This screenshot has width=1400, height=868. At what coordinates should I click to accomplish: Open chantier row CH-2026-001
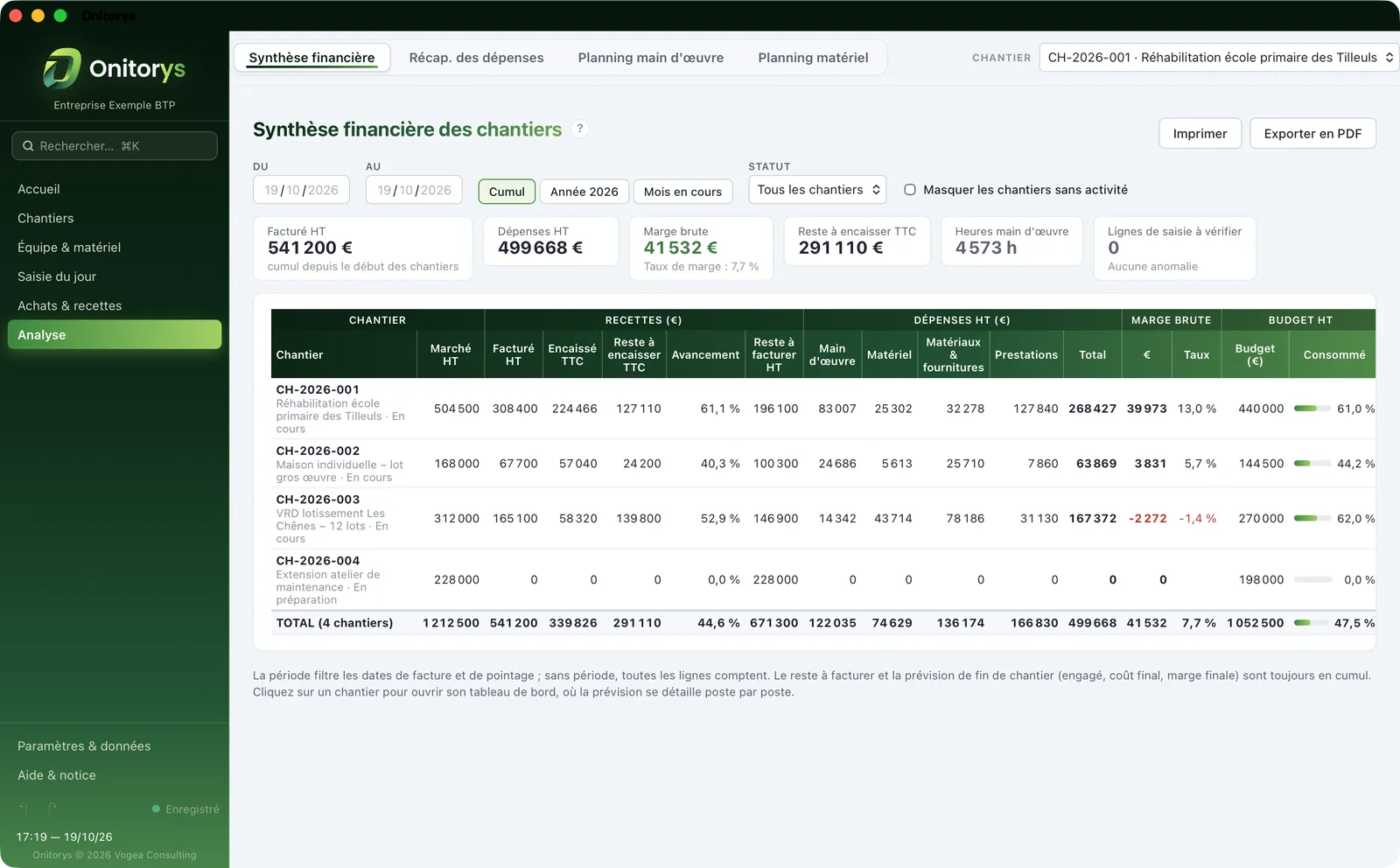pyautogui.click(x=822, y=409)
